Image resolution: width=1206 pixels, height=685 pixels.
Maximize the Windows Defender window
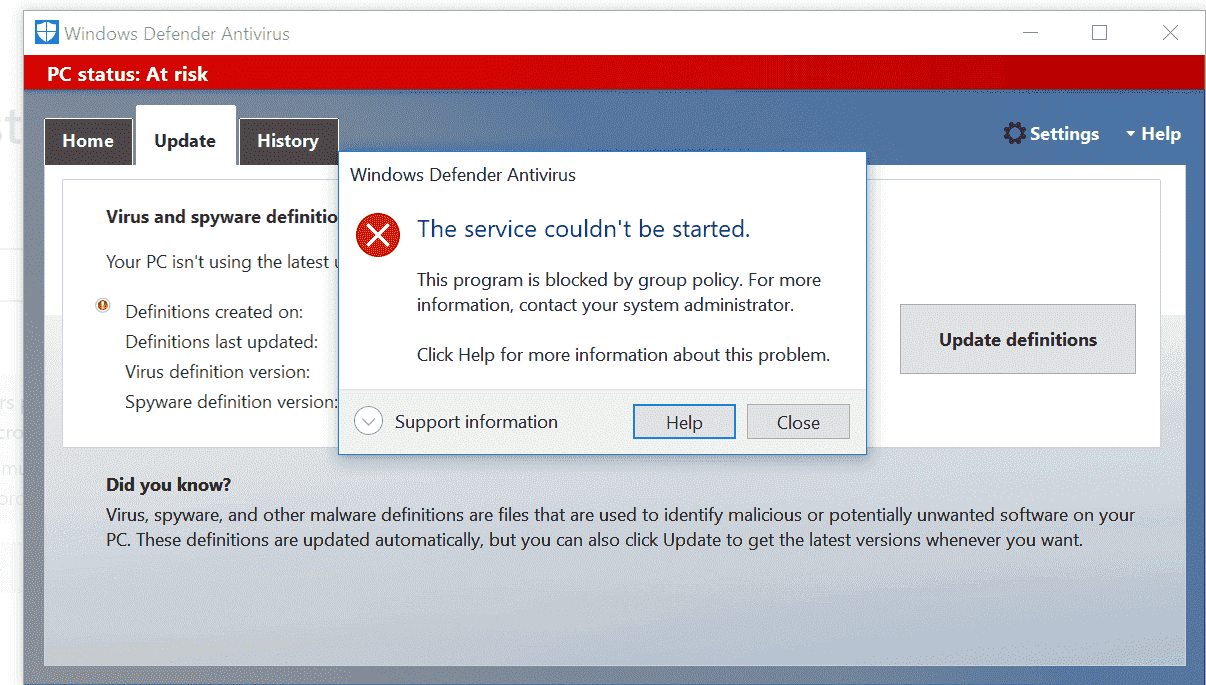click(1100, 33)
